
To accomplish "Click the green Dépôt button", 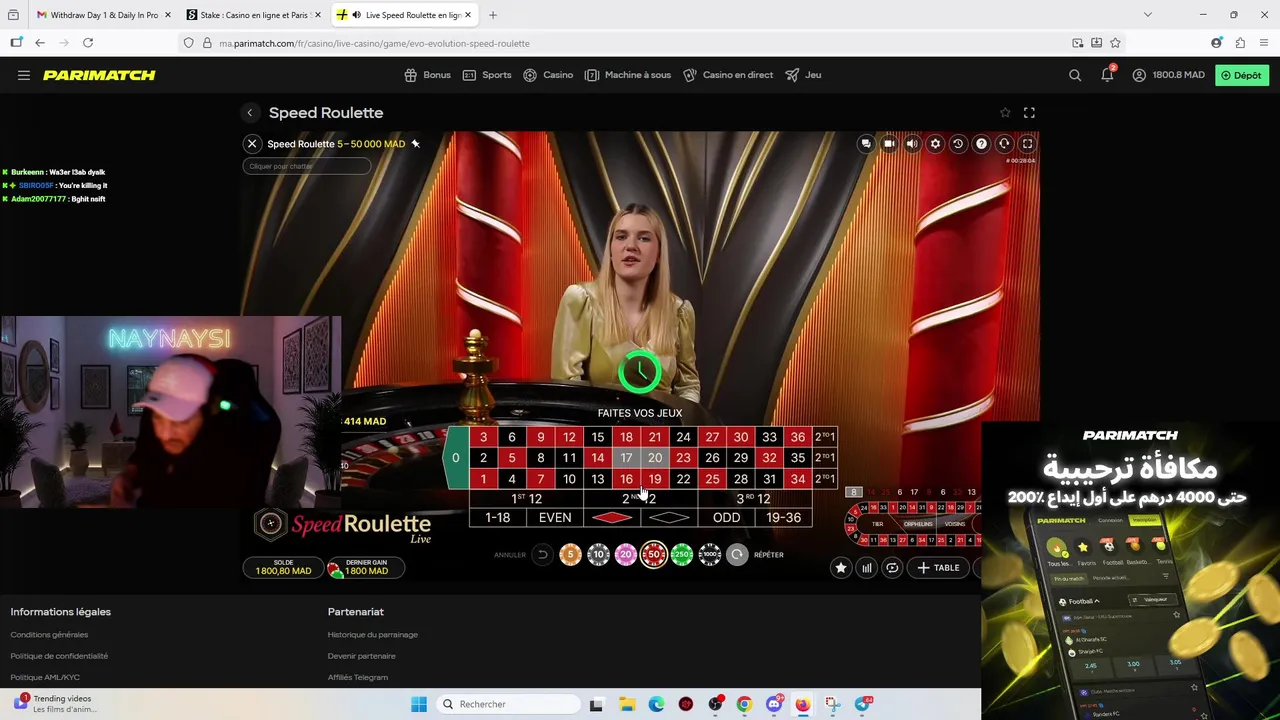I will pyautogui.click(x=1241, y=75).
